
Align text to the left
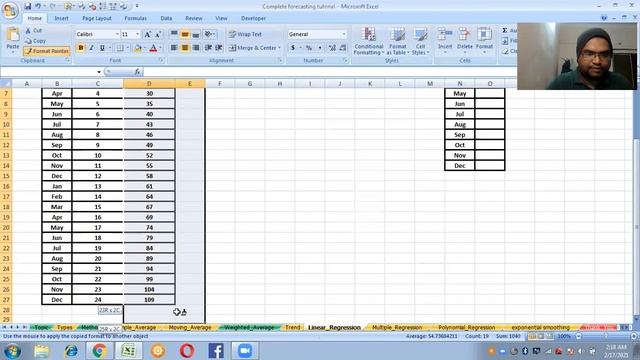coord(174,48)
